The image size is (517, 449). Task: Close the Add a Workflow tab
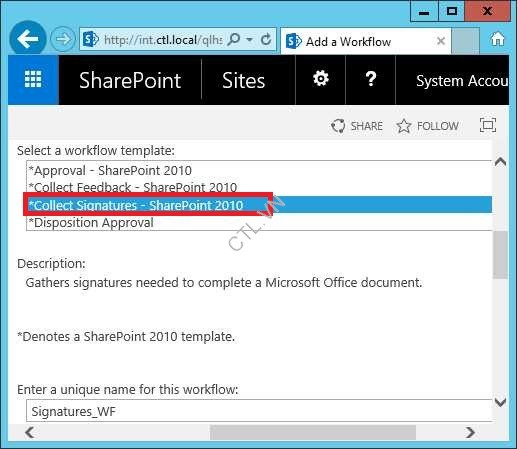pyautogui.click(x=441, y=41)
